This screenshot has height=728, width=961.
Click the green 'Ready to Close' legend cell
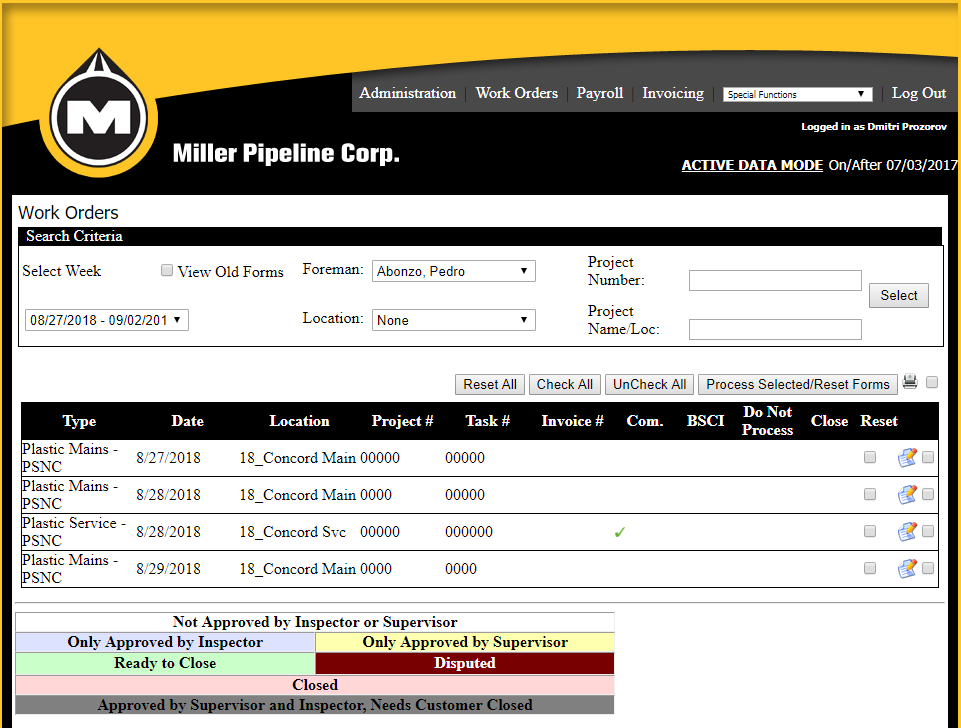pos(165,664)
